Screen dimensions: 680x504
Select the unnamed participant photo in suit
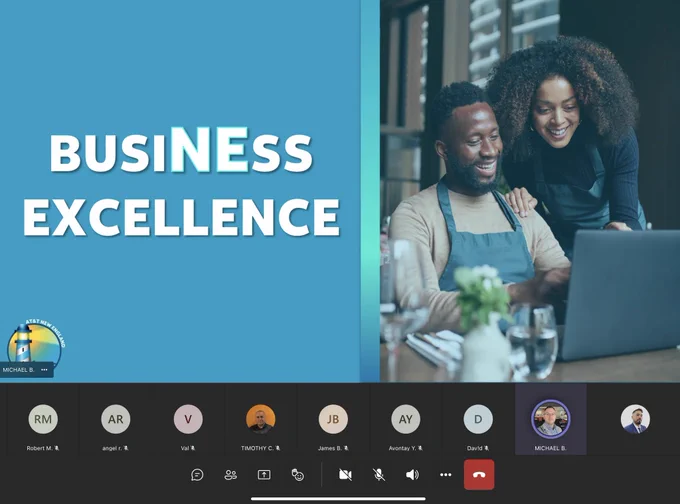[635, 419]
